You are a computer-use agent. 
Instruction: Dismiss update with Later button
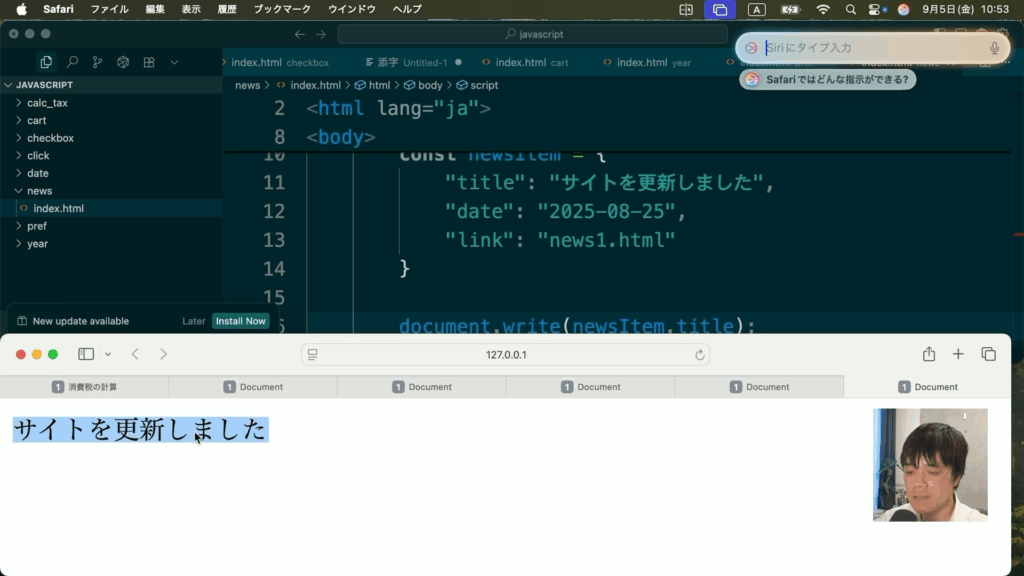[194, 321]
